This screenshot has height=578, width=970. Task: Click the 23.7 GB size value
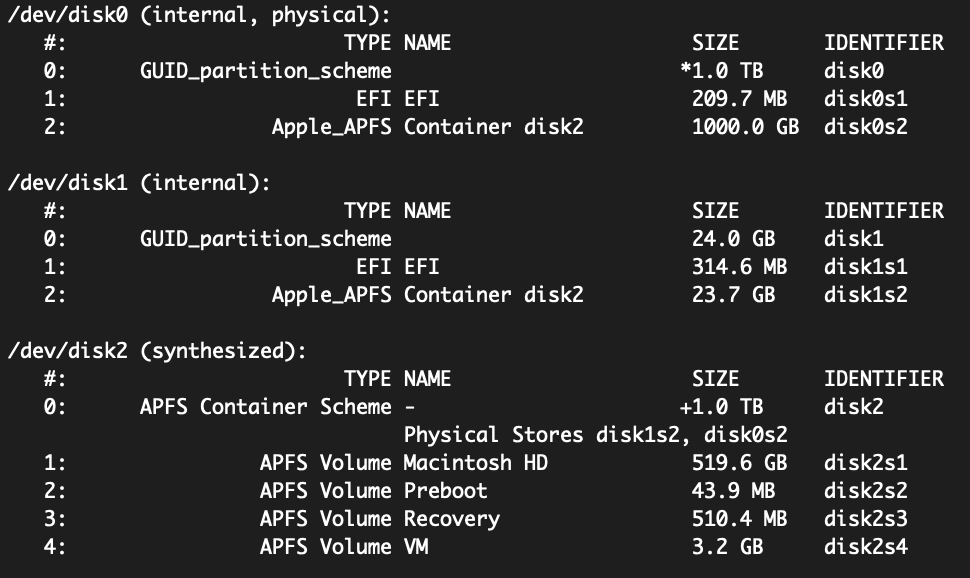(733, 295)
